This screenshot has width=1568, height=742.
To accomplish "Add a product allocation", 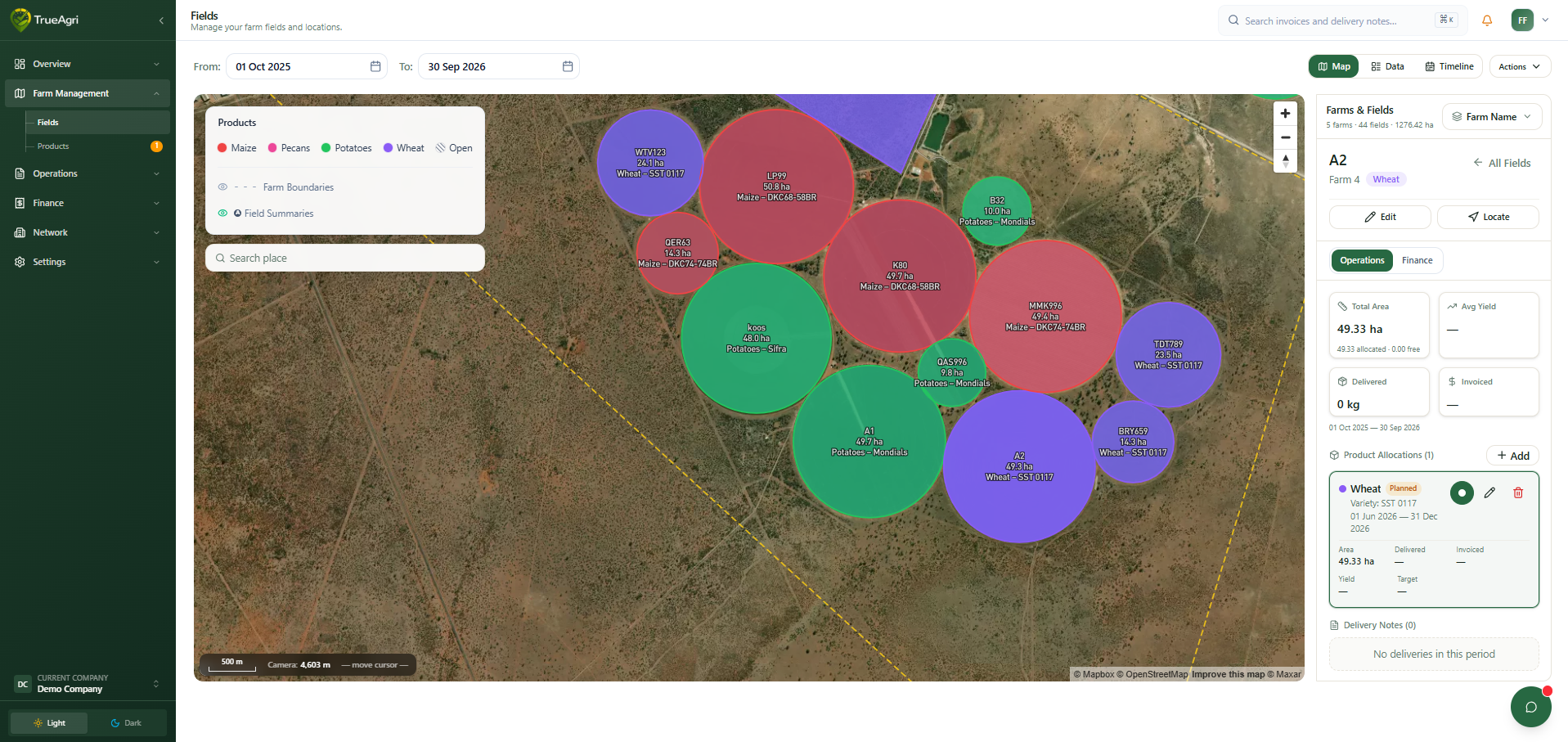I will 1512,456.
